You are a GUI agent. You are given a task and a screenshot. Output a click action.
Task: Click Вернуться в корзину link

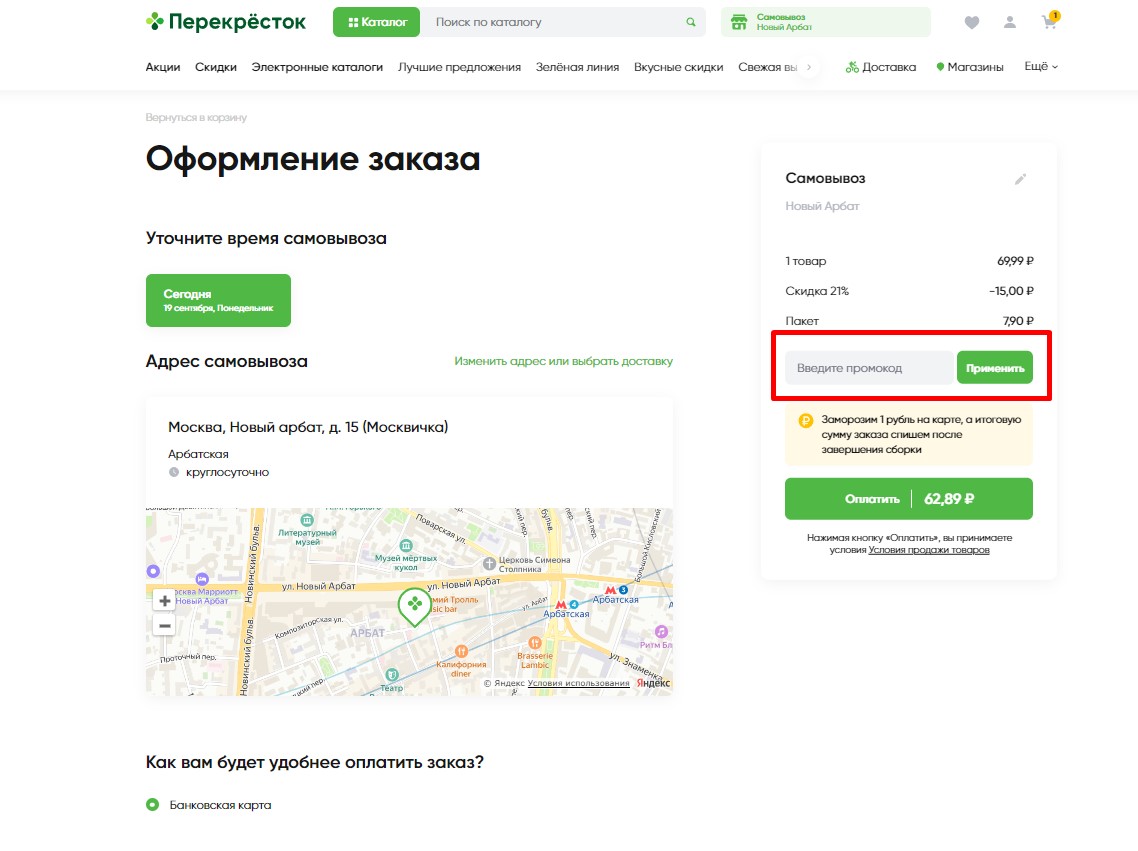click(196, 117)
